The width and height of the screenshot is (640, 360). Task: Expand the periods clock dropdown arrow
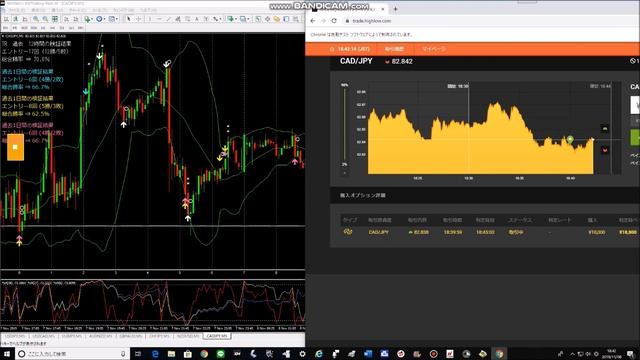(x=104, y=19)
